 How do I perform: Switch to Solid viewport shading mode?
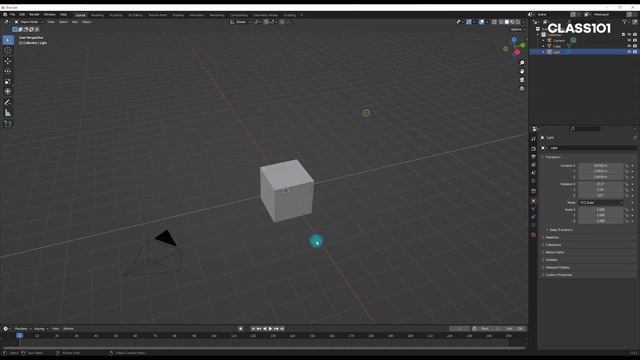(507, 22)
